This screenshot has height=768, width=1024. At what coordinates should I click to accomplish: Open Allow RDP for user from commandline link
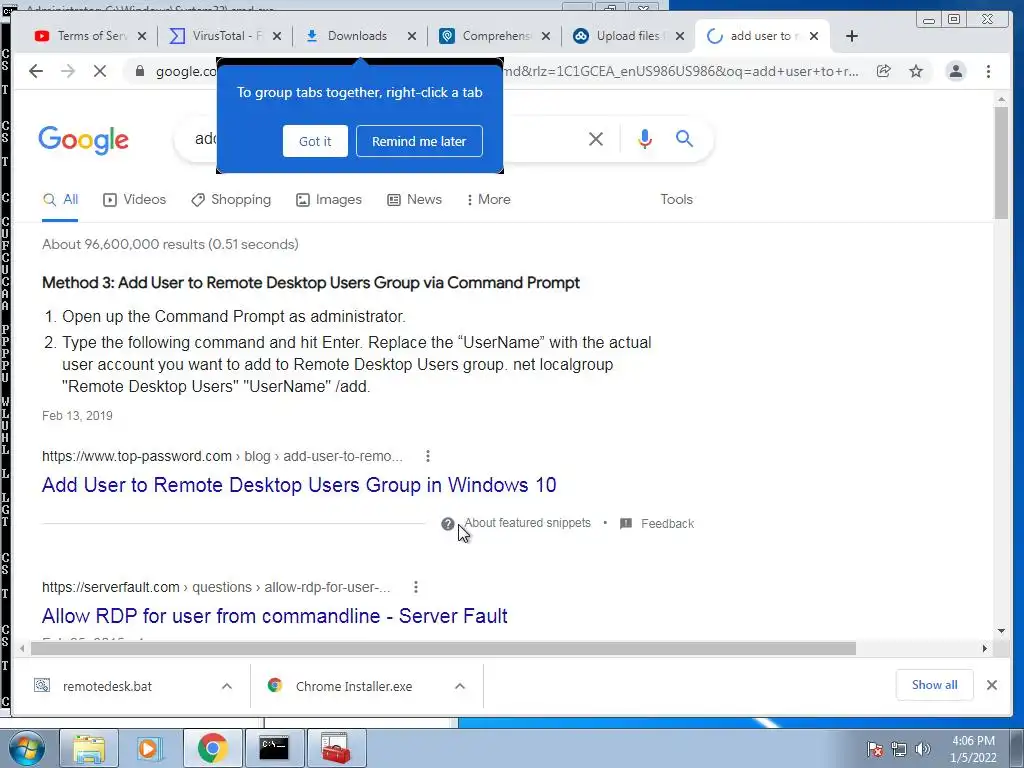[274, 616]
